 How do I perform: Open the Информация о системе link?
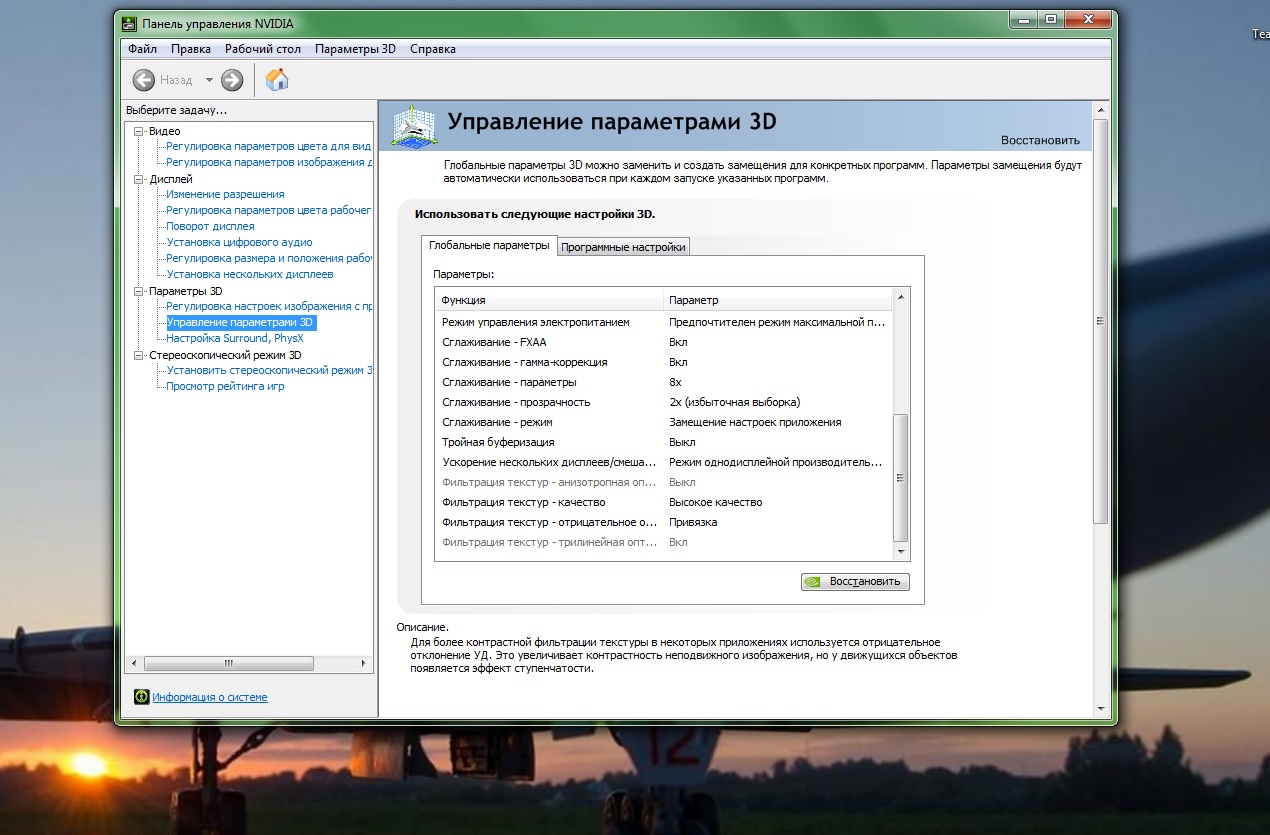[x=210, y=697]
